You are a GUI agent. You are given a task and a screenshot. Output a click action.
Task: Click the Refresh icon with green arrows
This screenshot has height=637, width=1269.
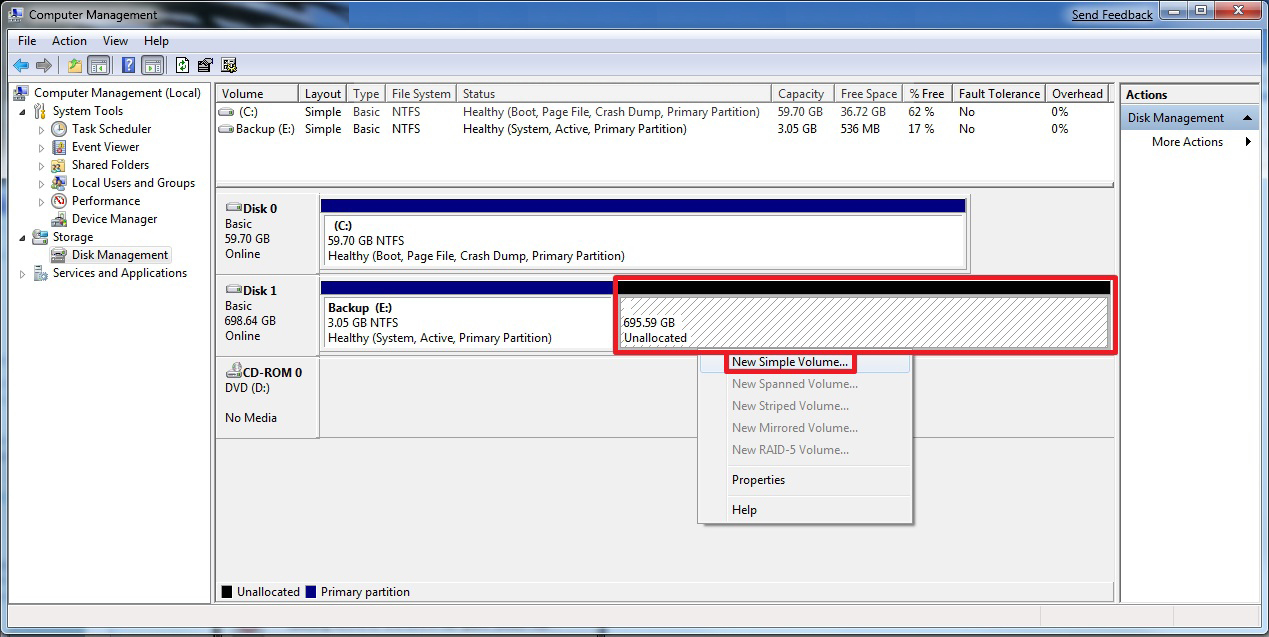(x=183, y=66)
